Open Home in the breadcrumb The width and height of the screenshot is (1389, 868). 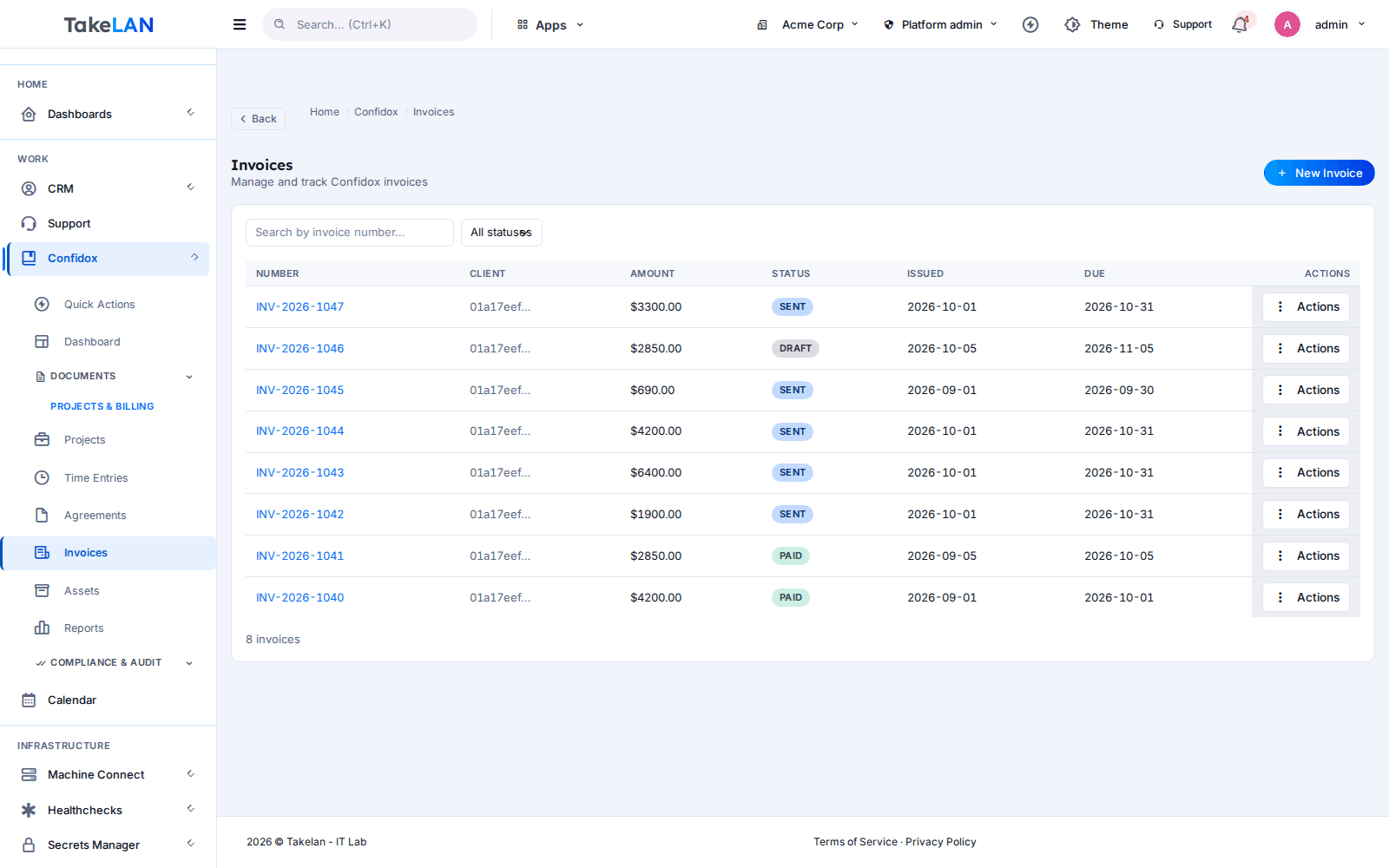325,112
